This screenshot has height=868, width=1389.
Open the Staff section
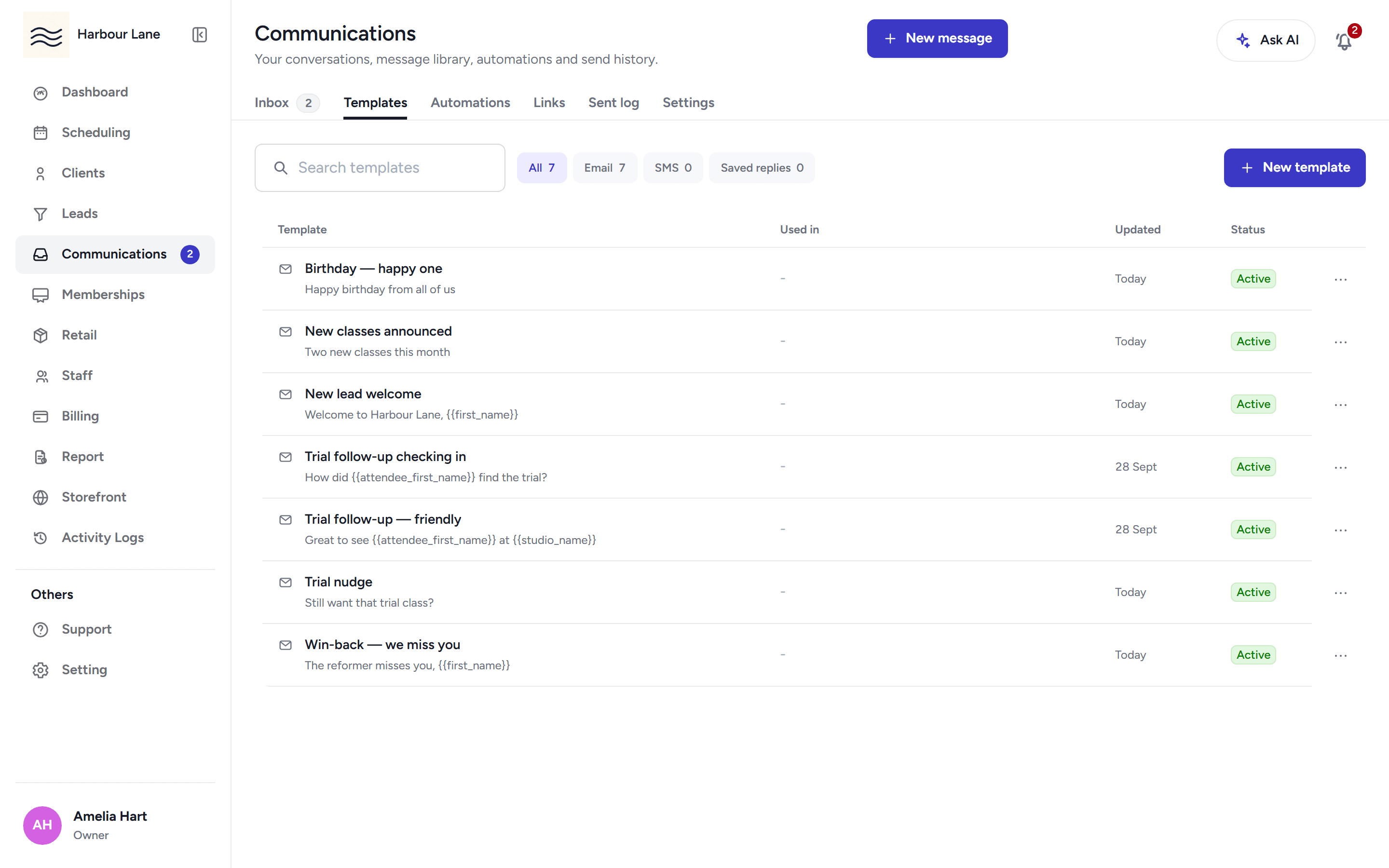pyautogui.click(x=115, y=376)
